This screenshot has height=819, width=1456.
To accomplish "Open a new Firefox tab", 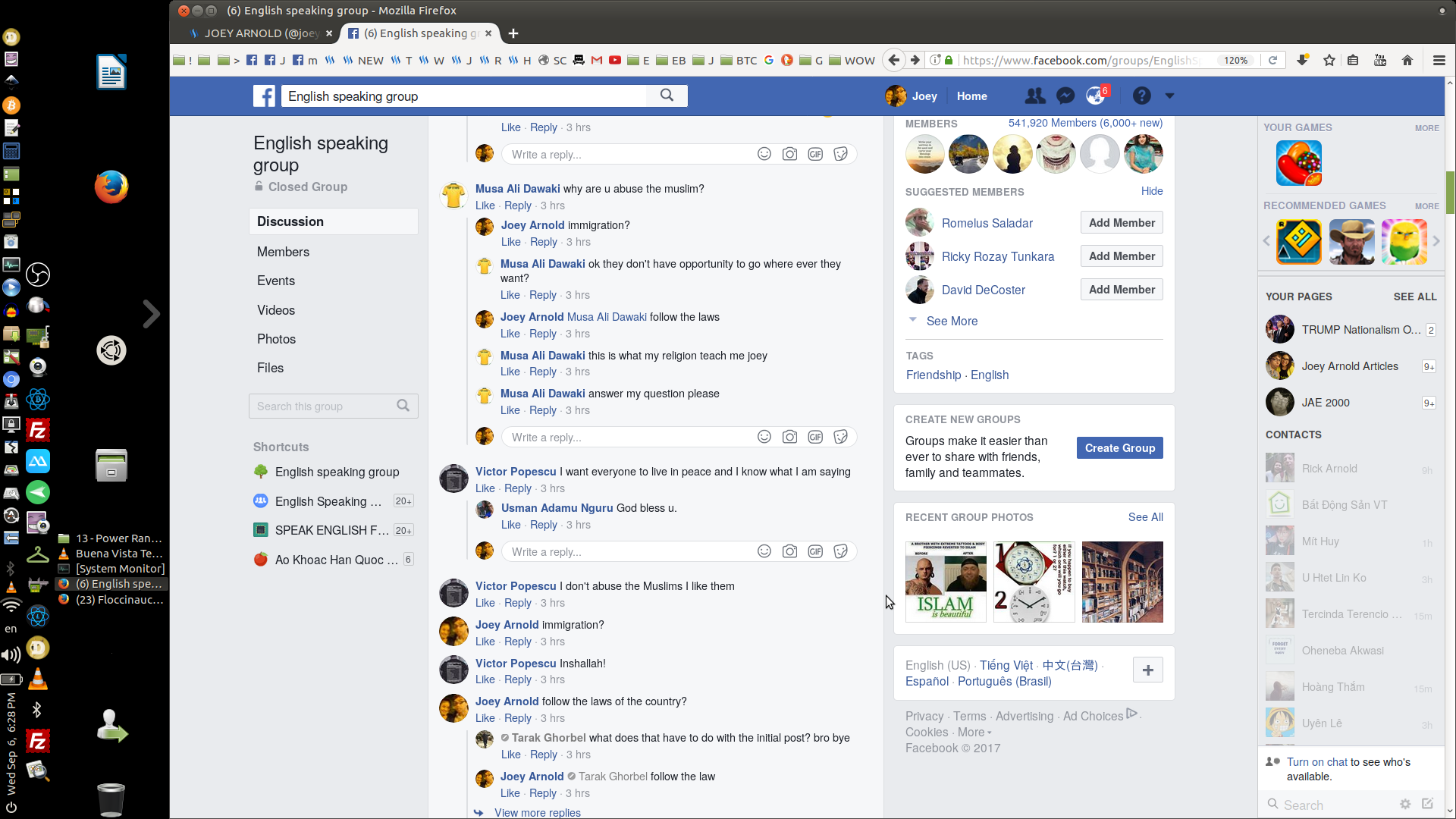I will pyautogui.click(x=513, y=33).
